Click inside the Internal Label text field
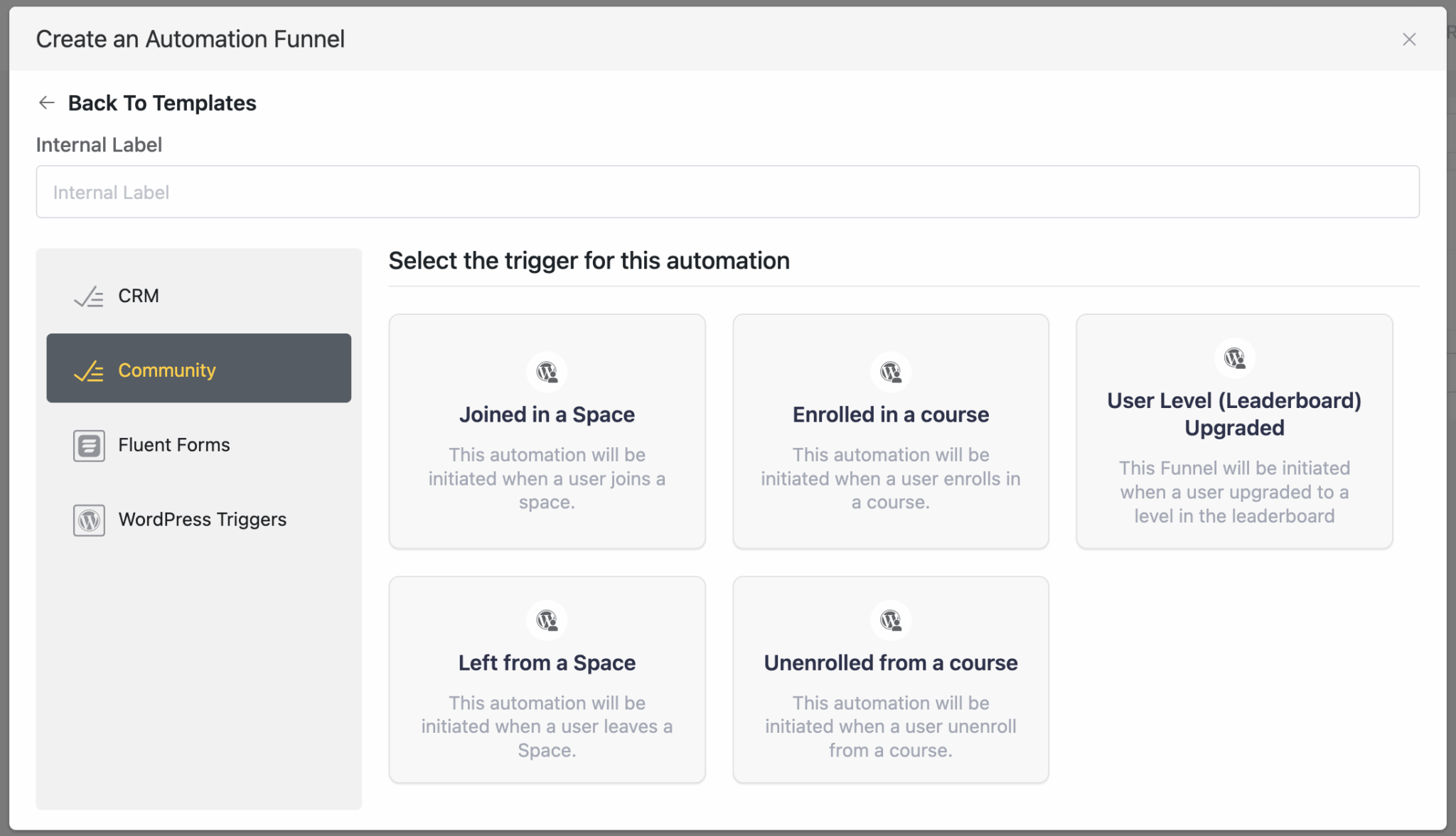1456x836 pixels. (728, 191)
